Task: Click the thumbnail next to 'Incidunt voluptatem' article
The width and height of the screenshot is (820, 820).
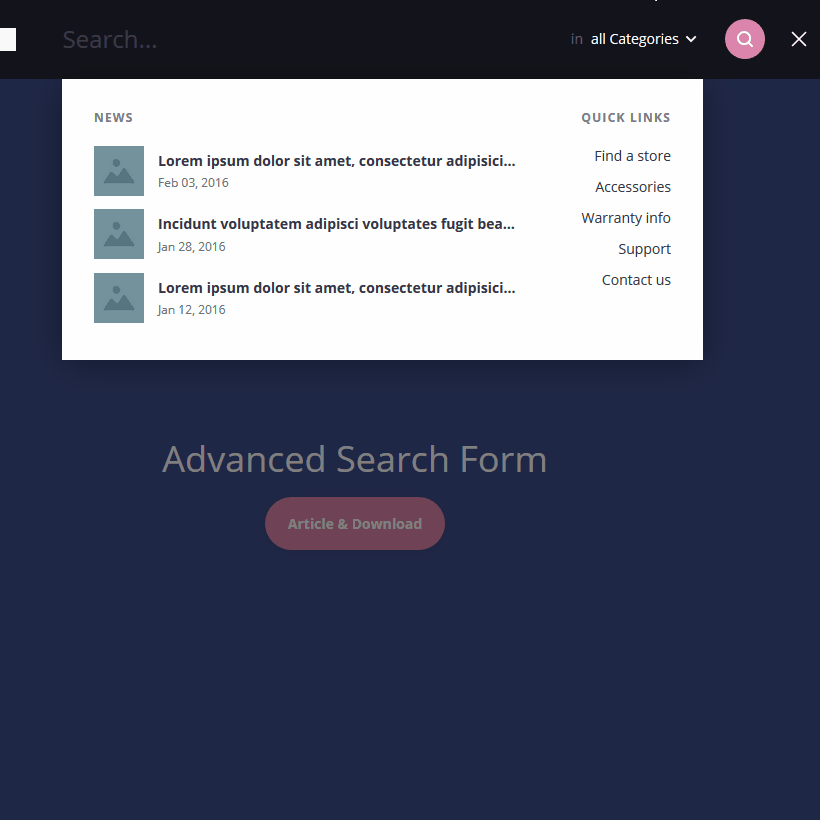Action: pyautogui.click(x=118, y=233)
